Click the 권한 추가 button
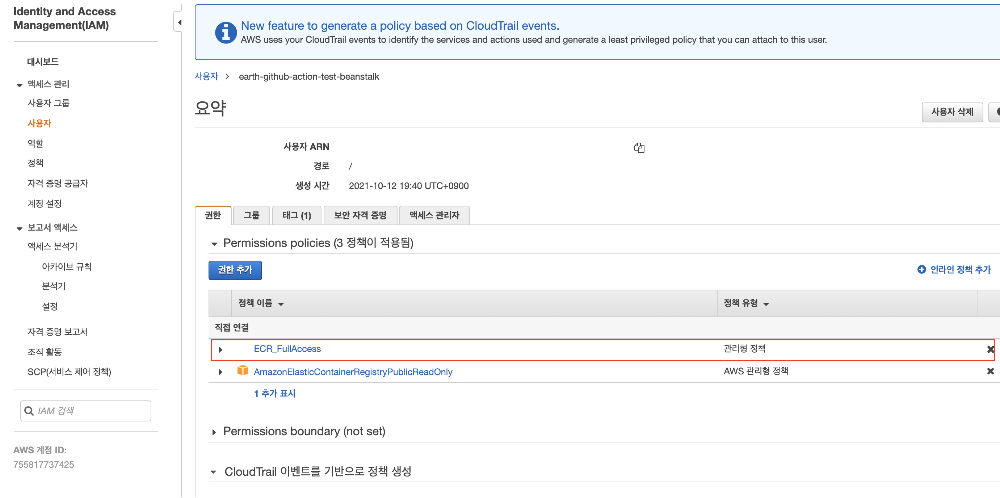Image resolution: width=1000 pixels, height=498 pixels. [x=235, y=270]
